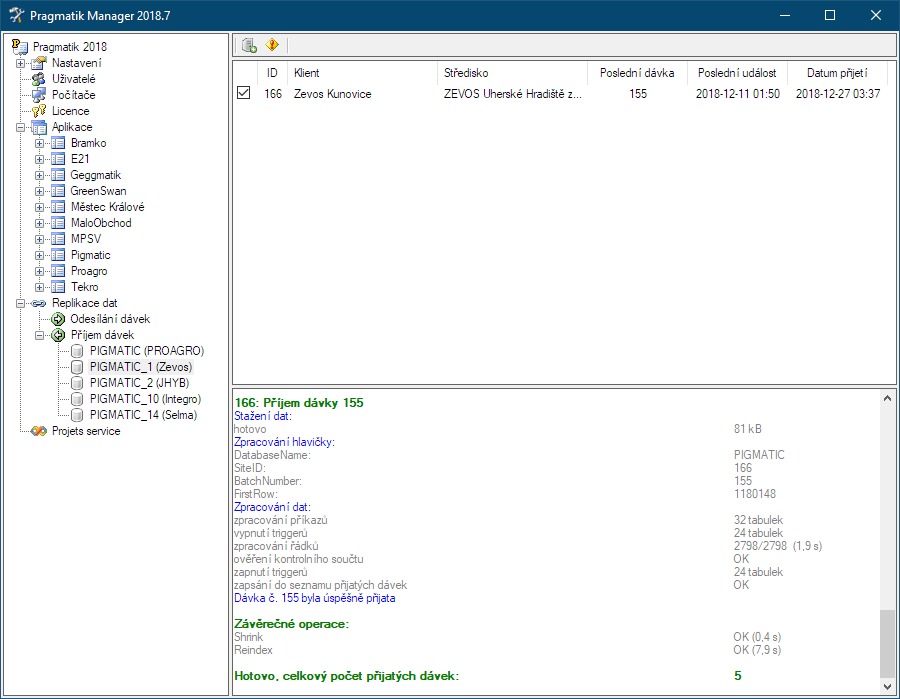Select the Proagro tree item

[89, 271]
